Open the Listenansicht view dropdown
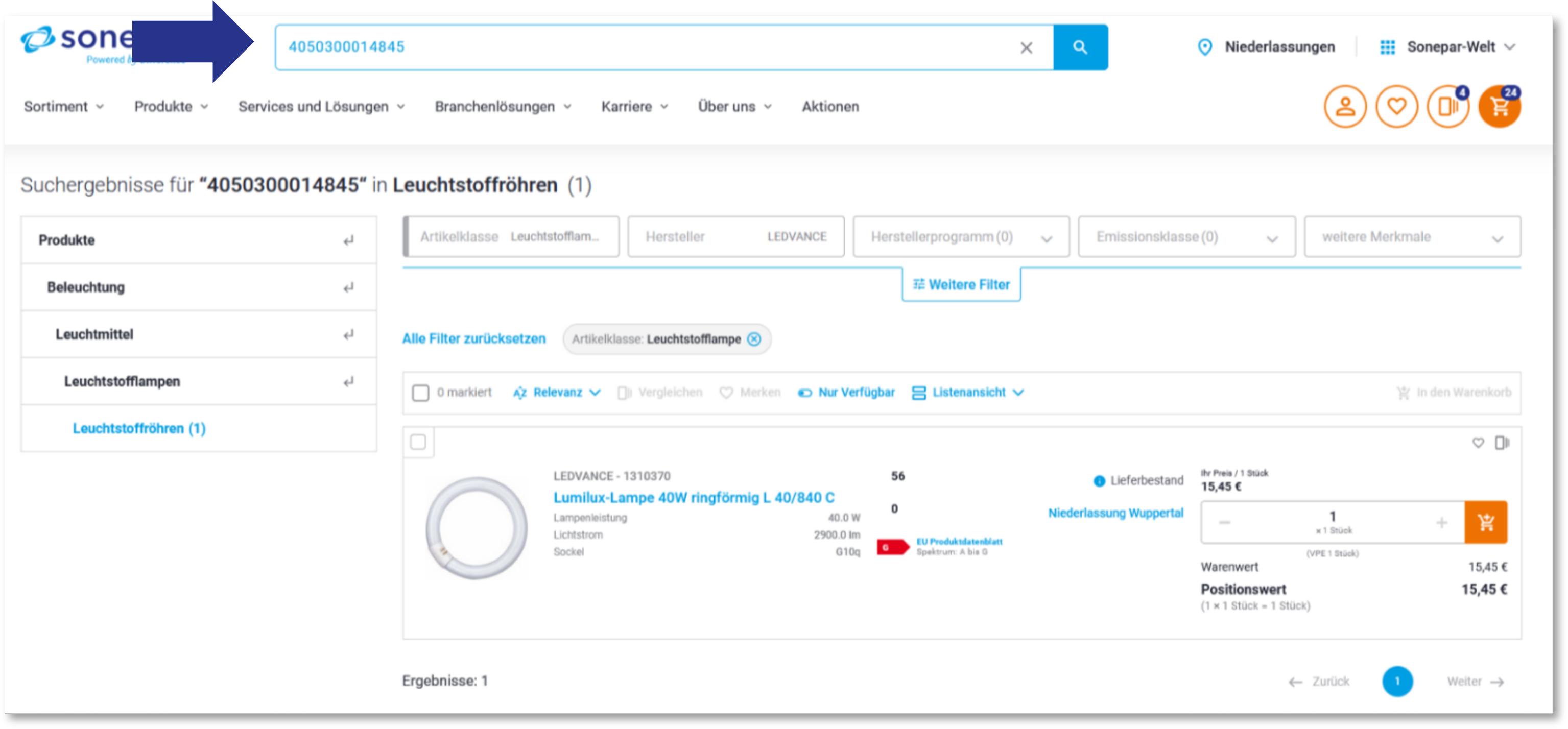The width and height of the screenshot is (1568, 729). 968,393
